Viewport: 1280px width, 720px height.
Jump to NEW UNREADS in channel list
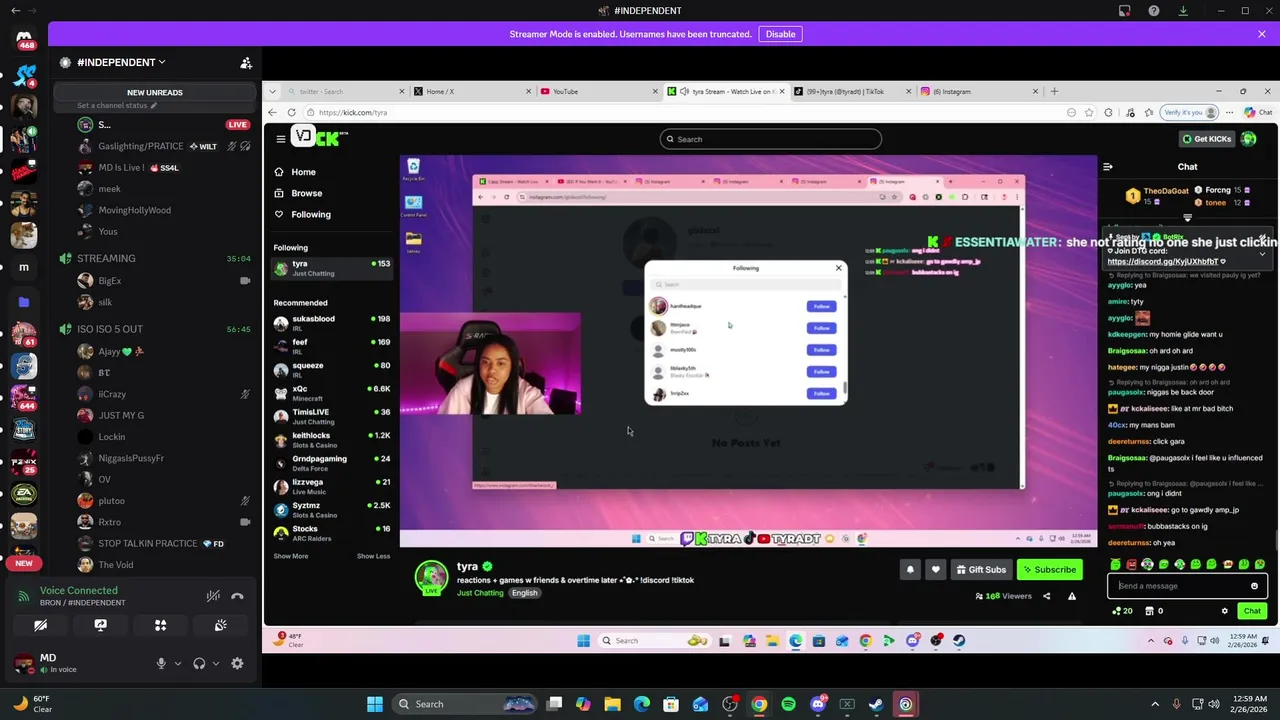pyautogui.click(x=155, y=92)
